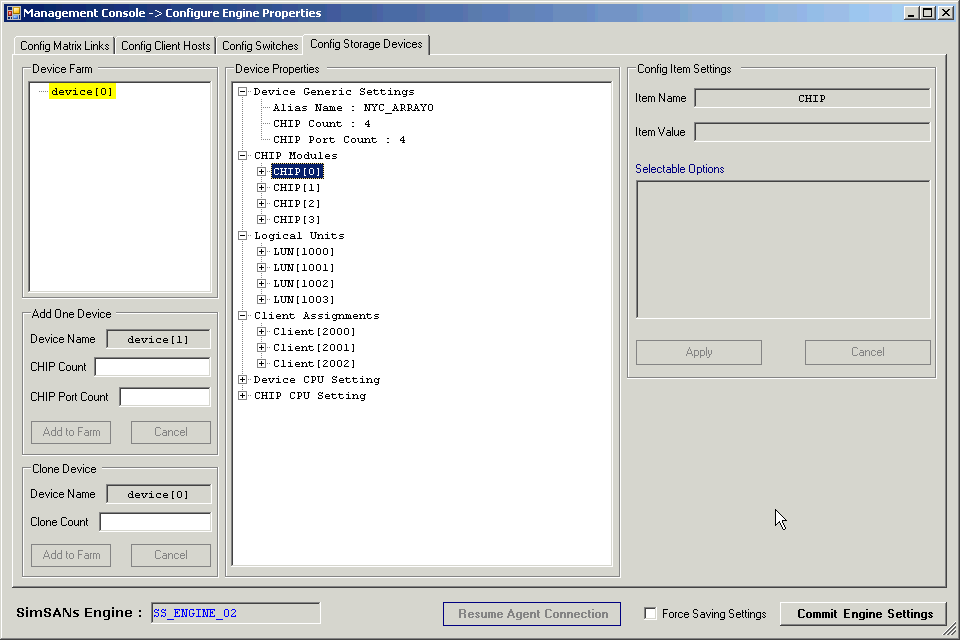Expand the CHIP[1] node
This screenshot has height=640, width=960.
261,187
